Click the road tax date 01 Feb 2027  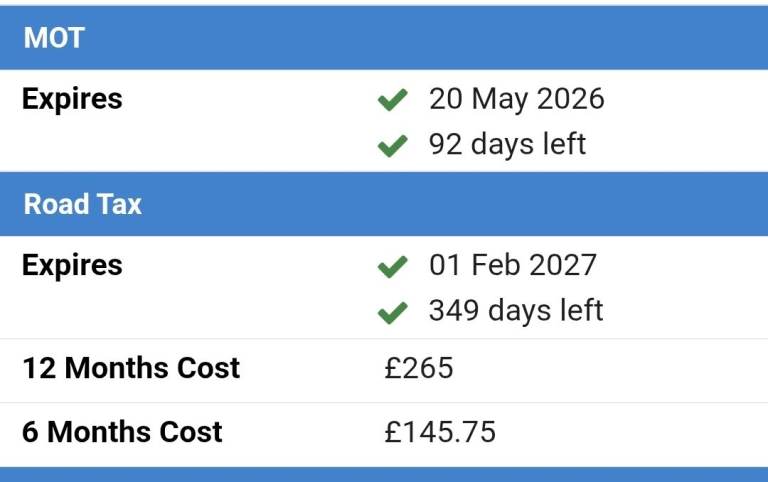coord(512,265)
